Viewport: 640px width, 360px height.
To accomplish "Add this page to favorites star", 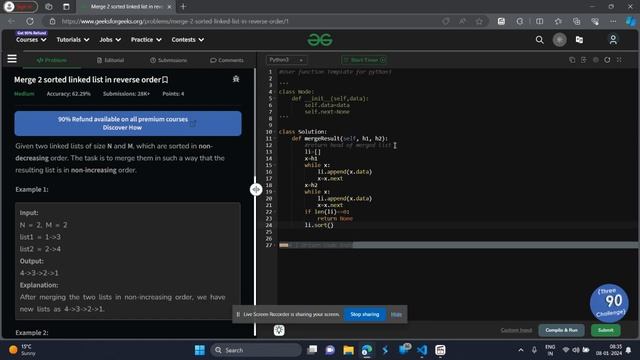I will point(479,21).
